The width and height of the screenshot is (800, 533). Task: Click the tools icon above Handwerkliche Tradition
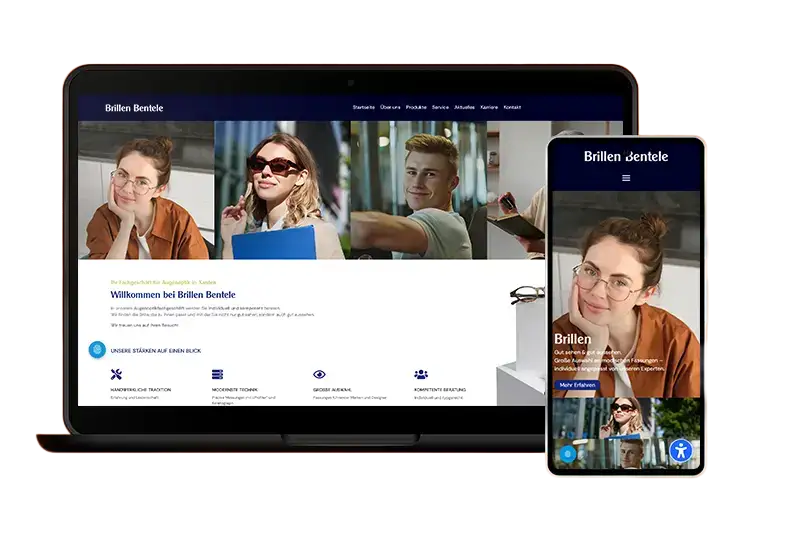[117, 375]
